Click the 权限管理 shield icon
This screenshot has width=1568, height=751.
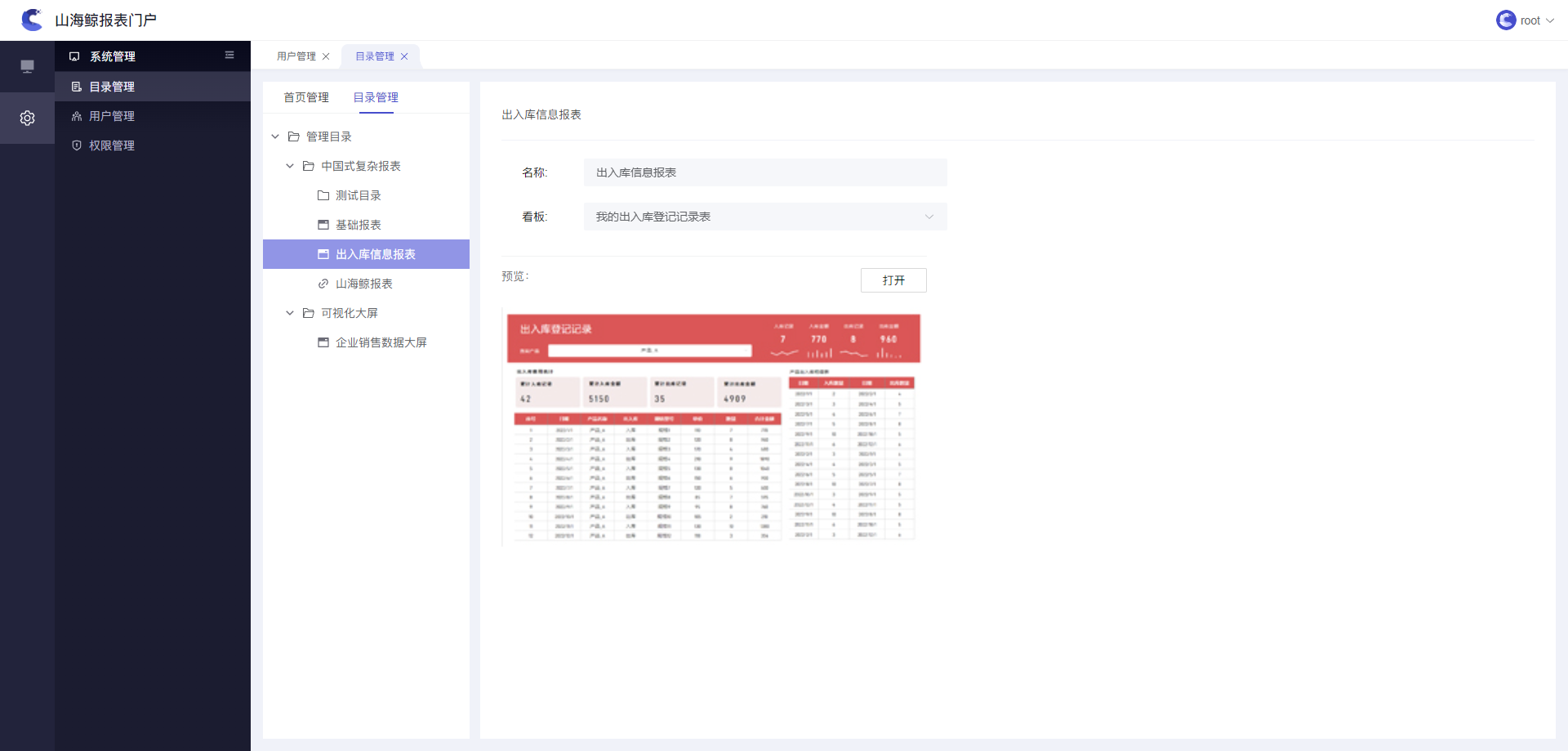(77, 145)
